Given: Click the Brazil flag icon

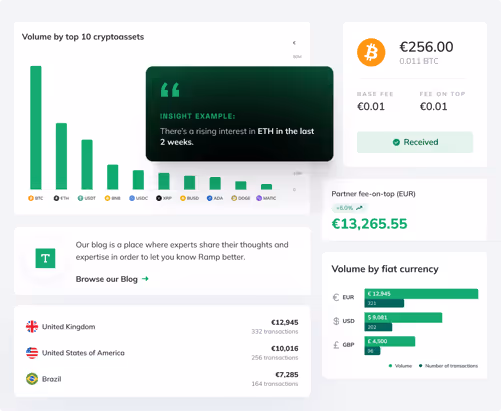Looking at the screenshot, I should click(x=32, y=379).
